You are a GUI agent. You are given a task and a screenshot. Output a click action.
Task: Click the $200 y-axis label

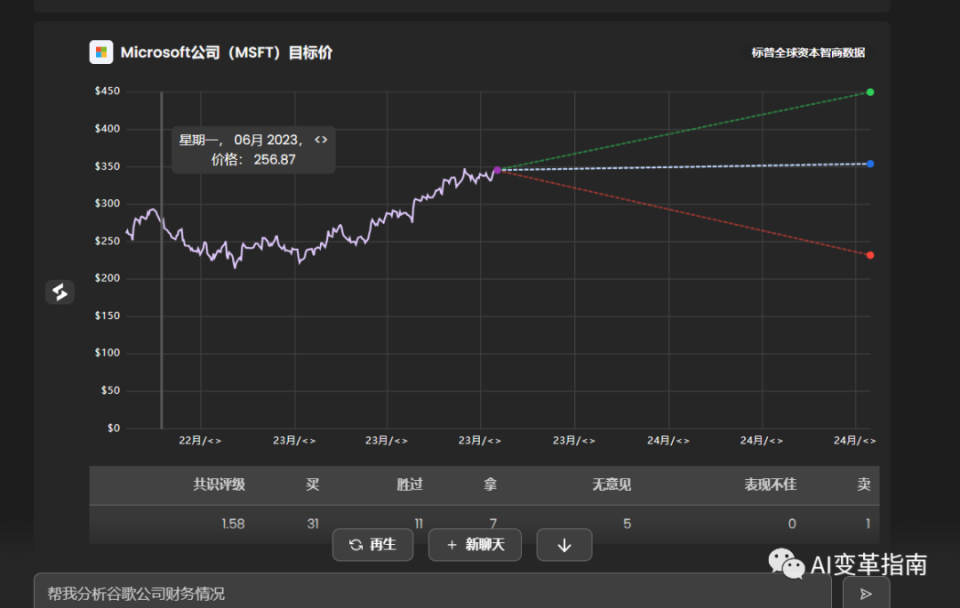pos(107,278)
